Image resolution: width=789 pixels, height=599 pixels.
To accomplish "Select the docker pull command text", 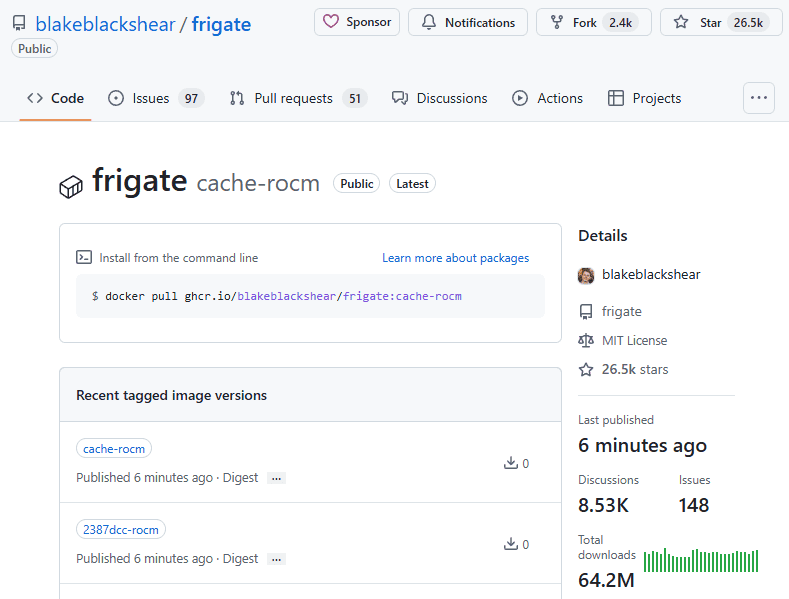I will point(277,296).
